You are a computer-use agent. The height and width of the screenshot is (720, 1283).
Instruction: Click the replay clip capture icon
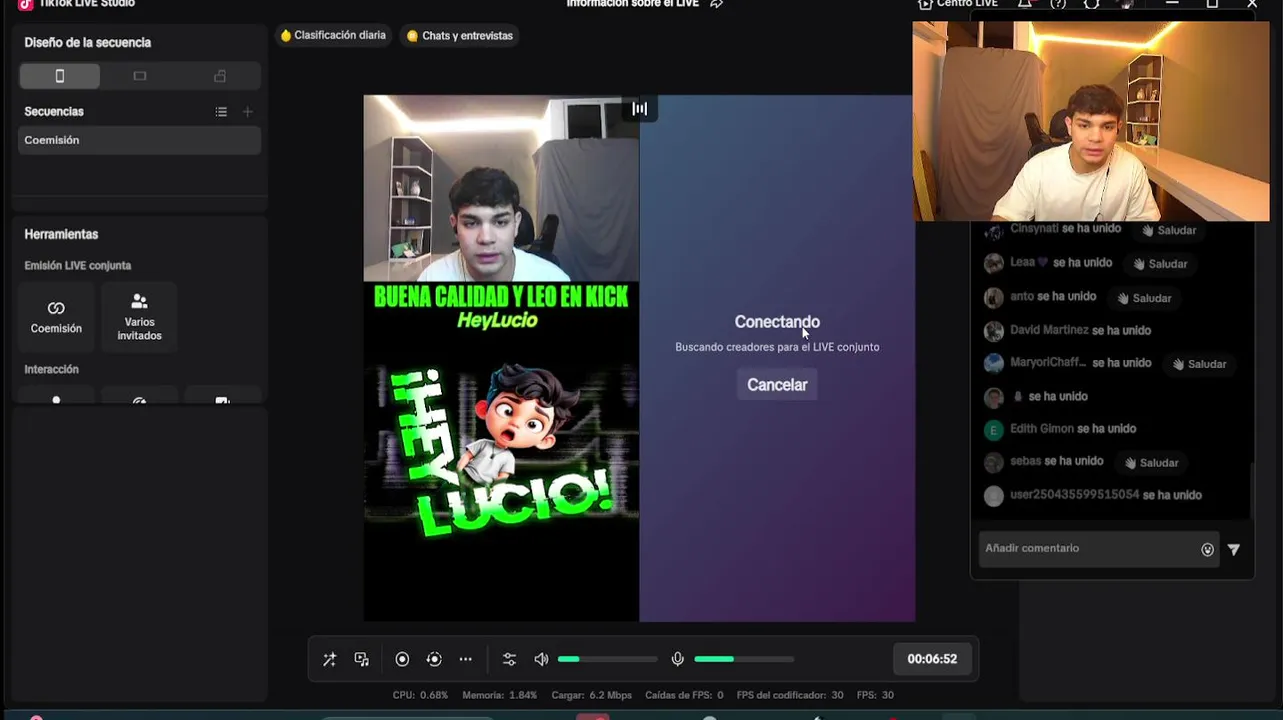(x=434, y=659)
